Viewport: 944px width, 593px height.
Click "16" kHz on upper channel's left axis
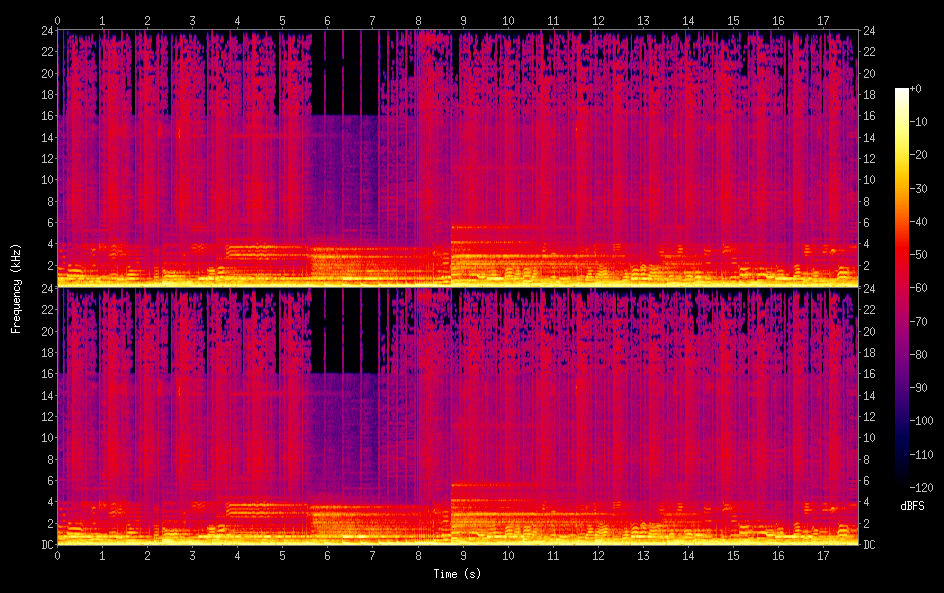click(x=45, y=117)
